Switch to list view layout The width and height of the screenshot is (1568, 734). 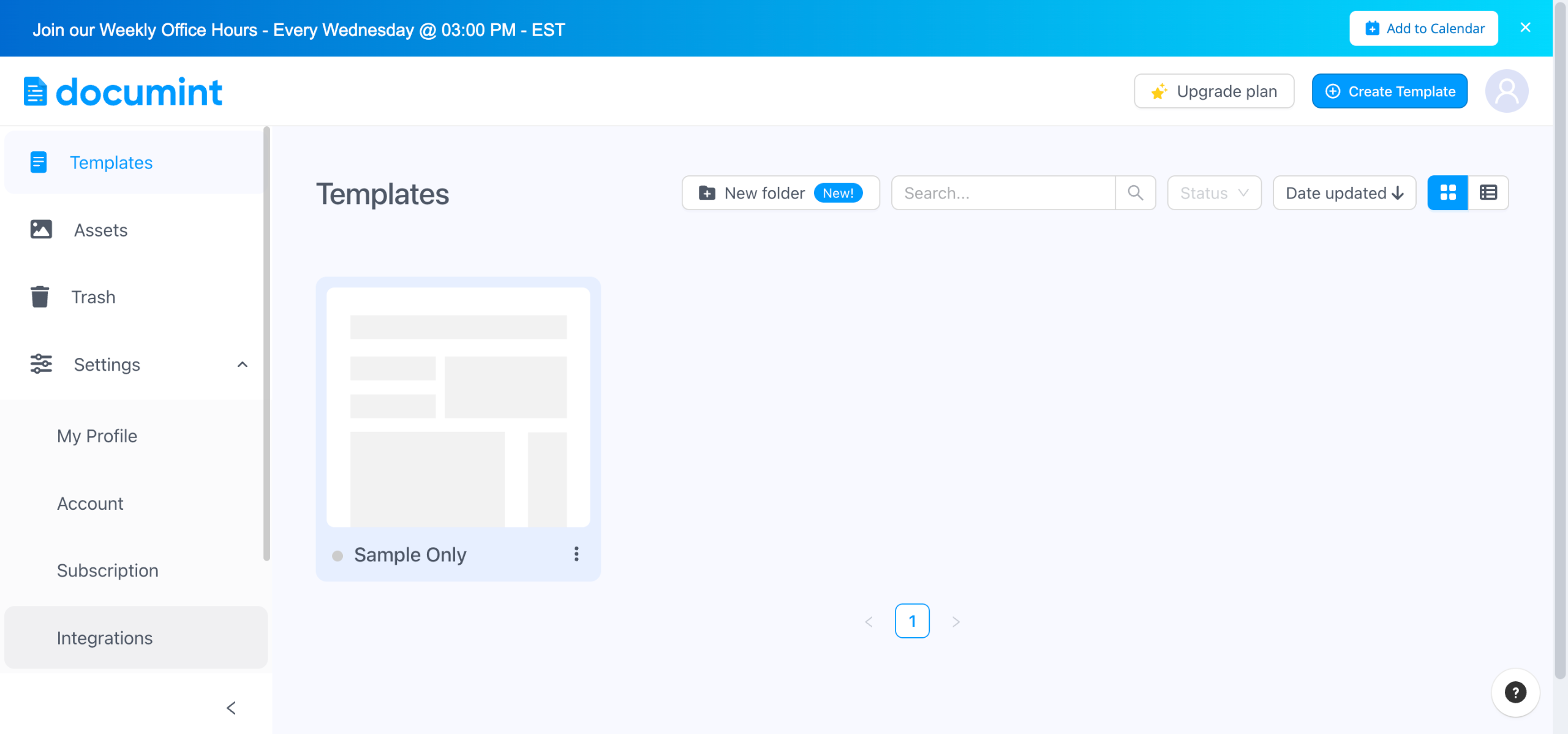point(1488,193)
